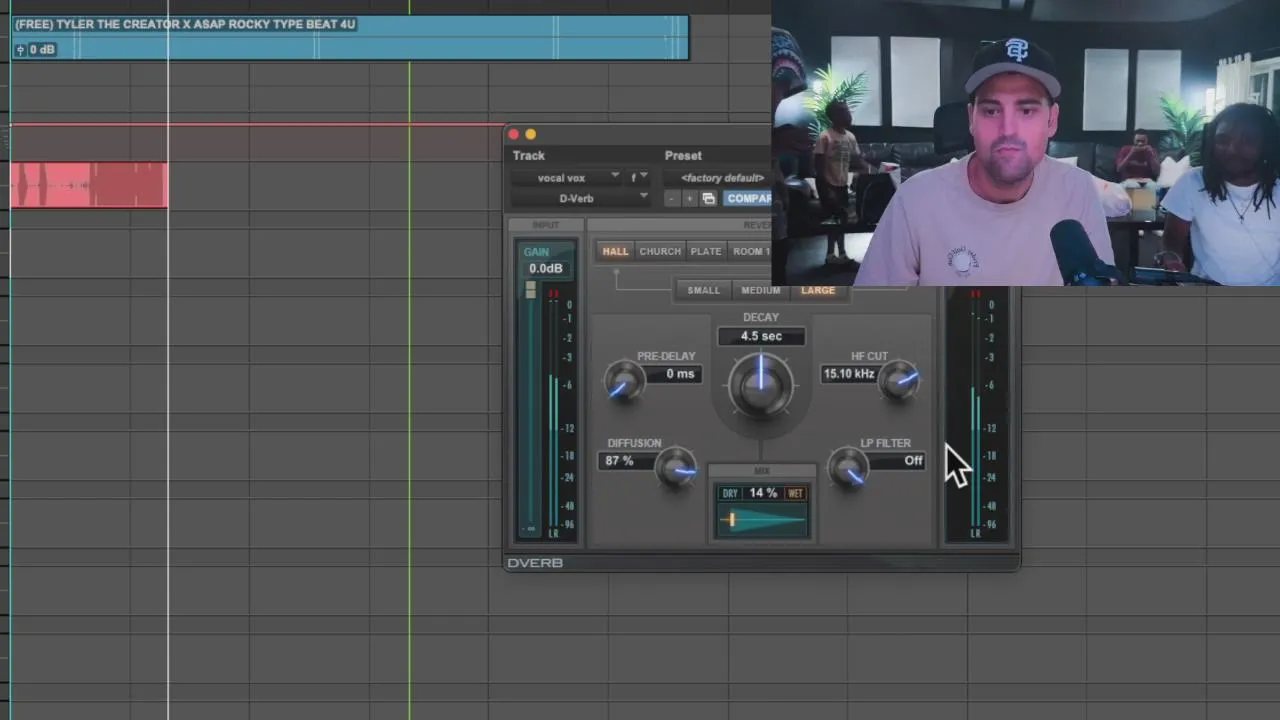
Task: Select previous preset with minus button
Action: pos(672,199)
